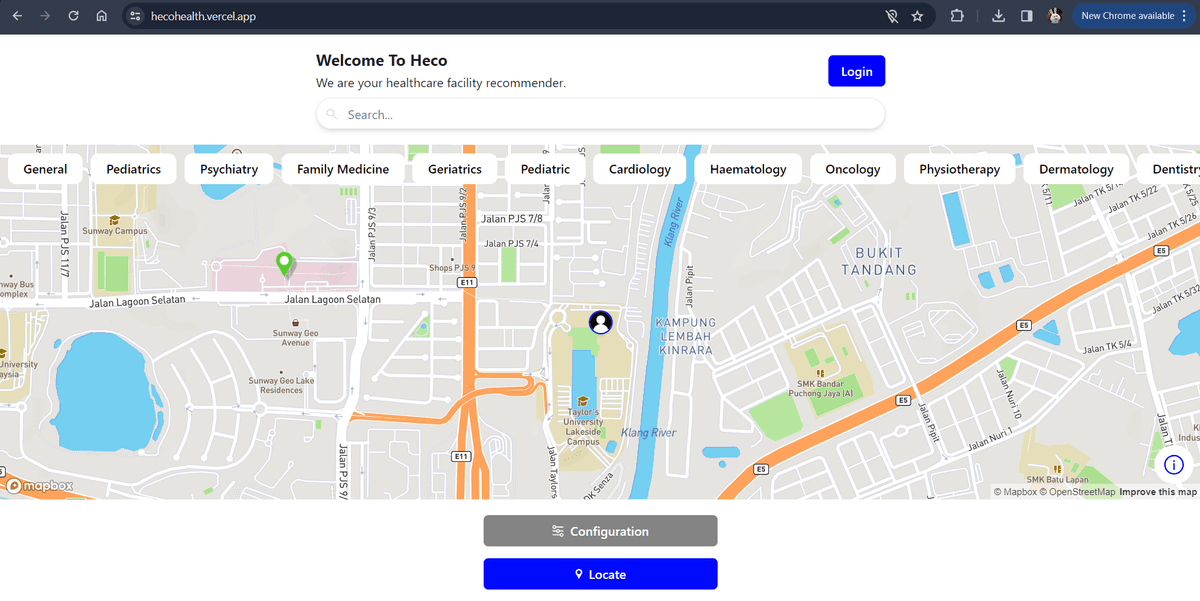Go to browser home page icon

102,16
